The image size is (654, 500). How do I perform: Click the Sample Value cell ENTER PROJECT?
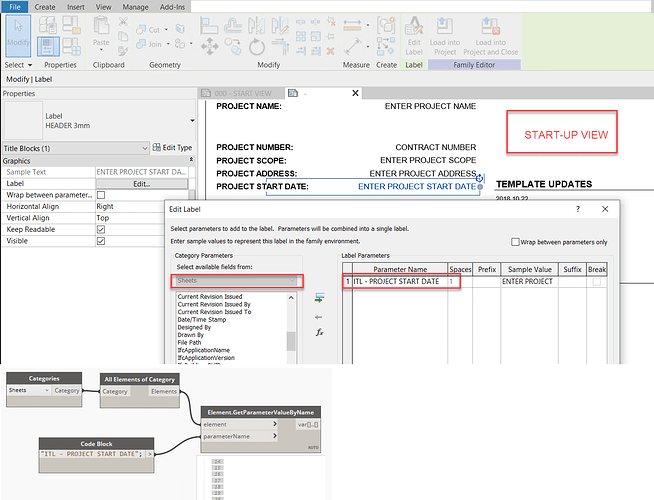pyautogui.click(x=529, y=282)
